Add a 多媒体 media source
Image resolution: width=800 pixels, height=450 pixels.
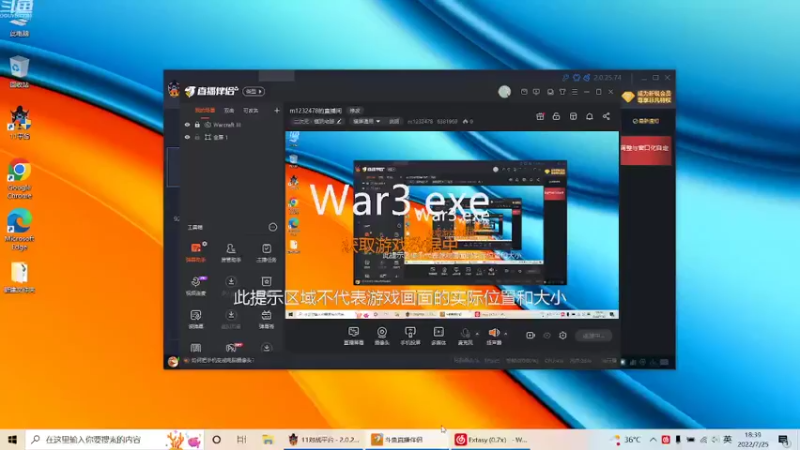(438, 336)
